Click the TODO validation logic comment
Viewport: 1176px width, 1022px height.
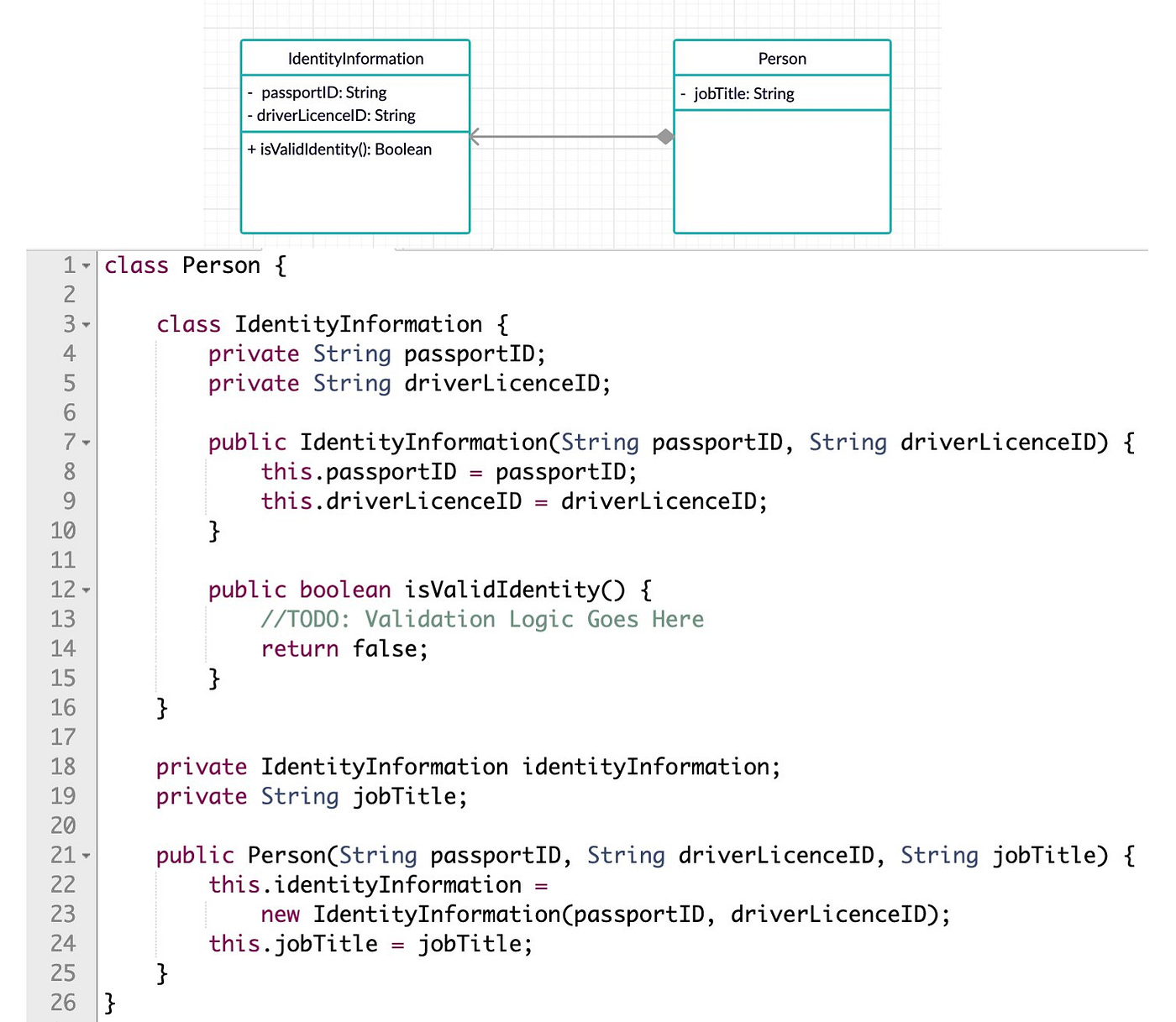[x=481, y=619]
